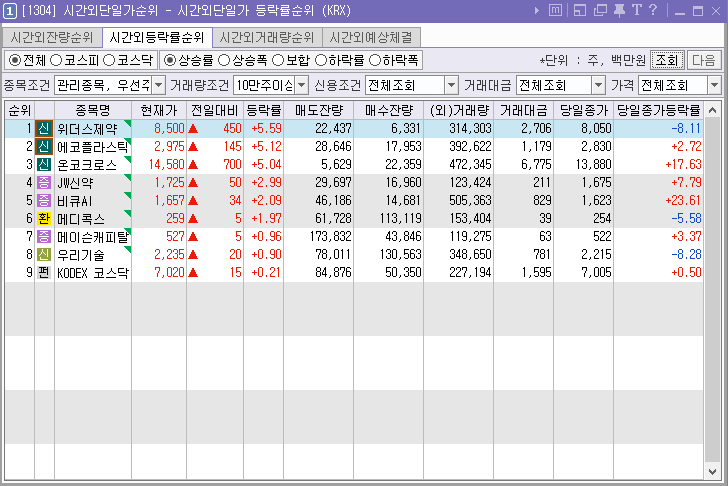Image resolution: width=728 pixels, height=486 pixels.
Task: Sort by the 당일종가등락률 column header
Action: pyautogui.click(x=658, y=110)
